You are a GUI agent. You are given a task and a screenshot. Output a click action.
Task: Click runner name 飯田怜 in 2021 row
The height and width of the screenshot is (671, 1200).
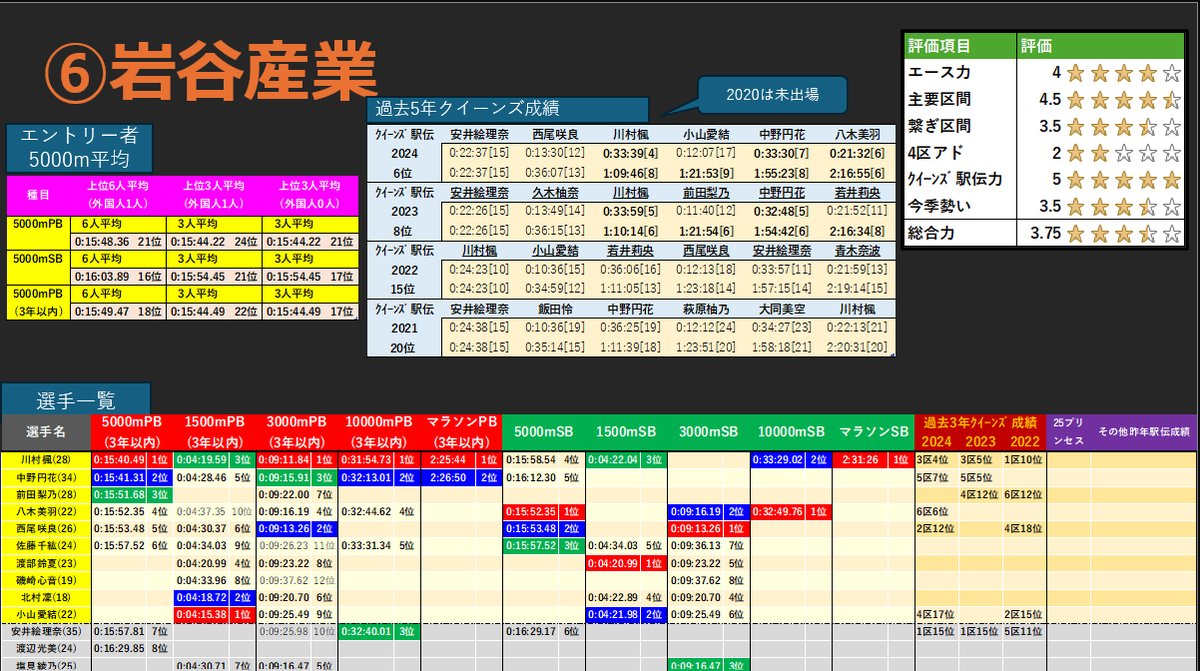(556, 308)
